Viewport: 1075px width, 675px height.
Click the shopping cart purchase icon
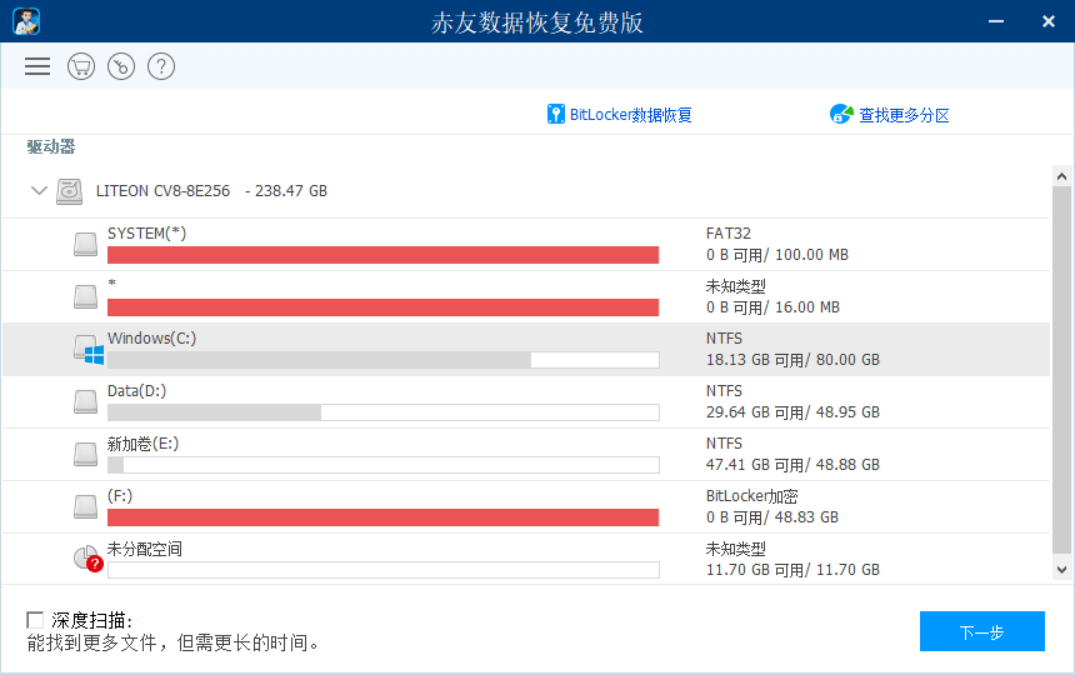point(81,66)
